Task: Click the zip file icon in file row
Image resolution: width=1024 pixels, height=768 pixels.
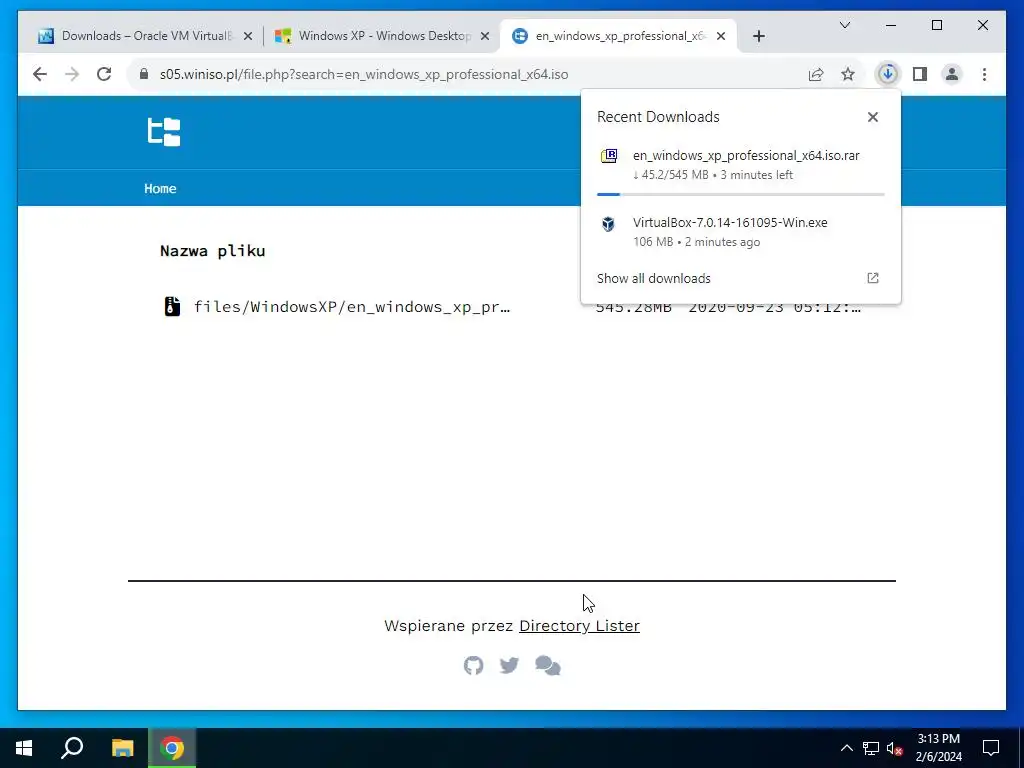Action: pyautogui.click(x=172, y=306)
